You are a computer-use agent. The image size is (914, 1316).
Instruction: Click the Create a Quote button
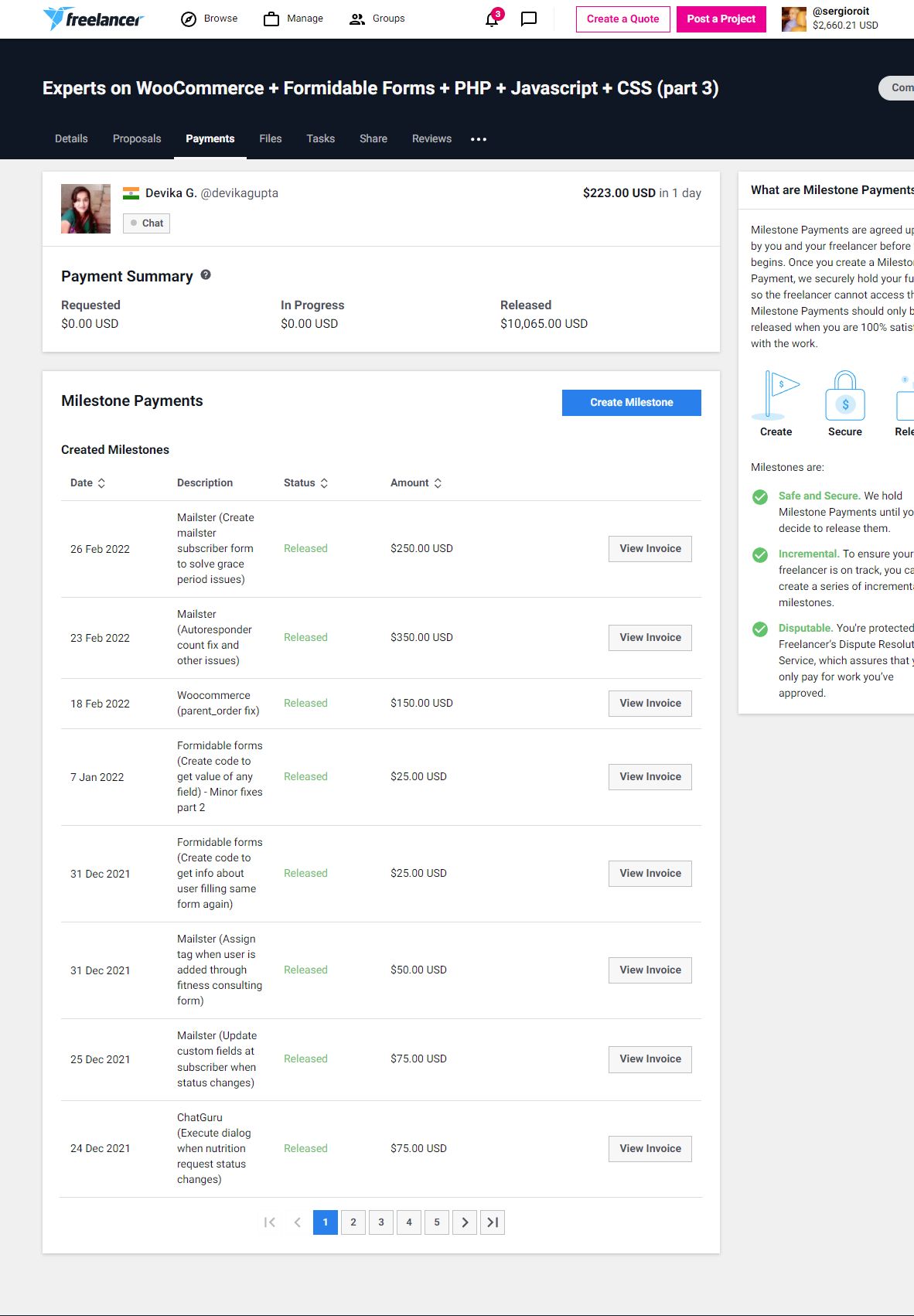point(623,19)
